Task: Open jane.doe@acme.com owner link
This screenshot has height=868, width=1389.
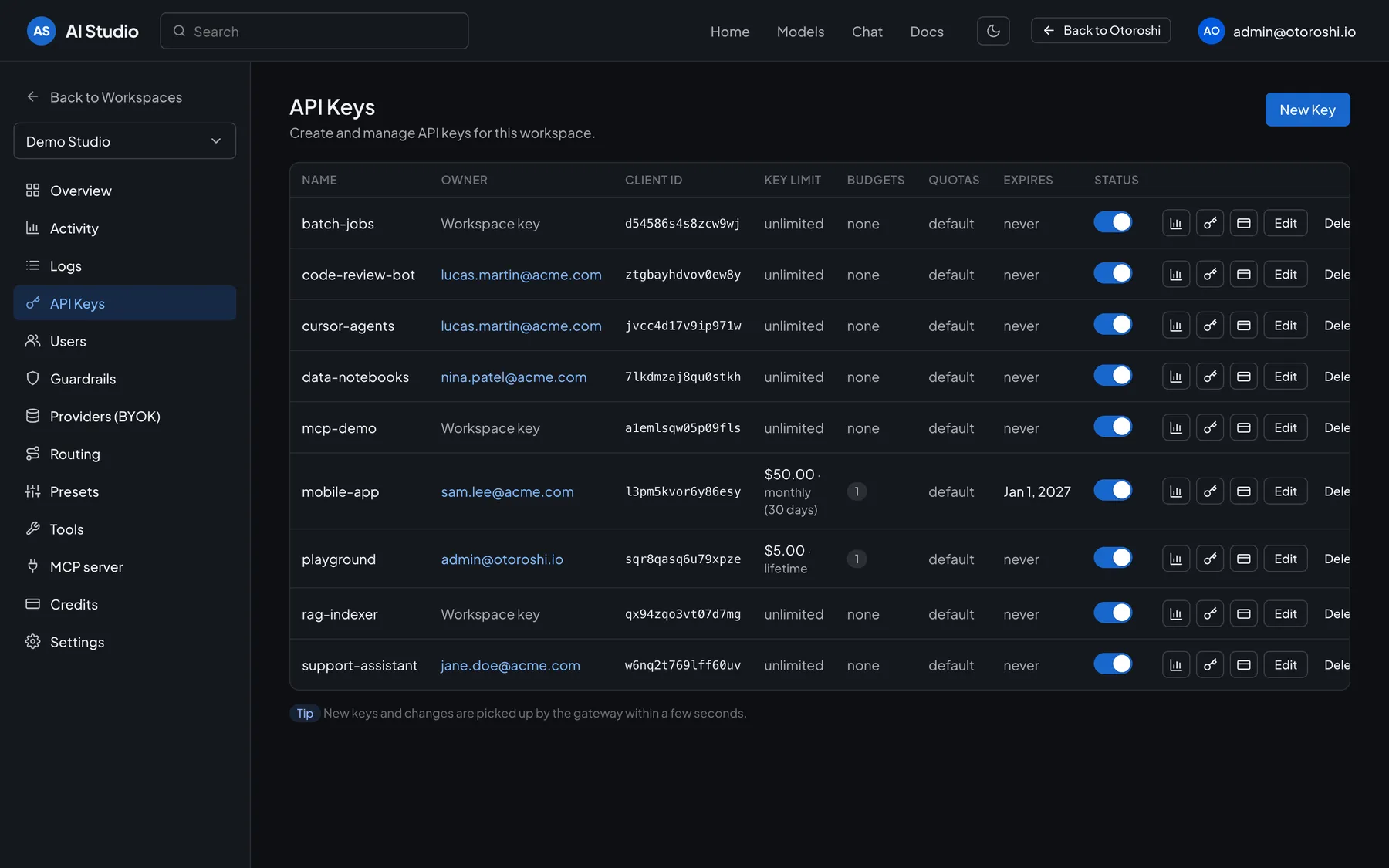Action: 510,666
